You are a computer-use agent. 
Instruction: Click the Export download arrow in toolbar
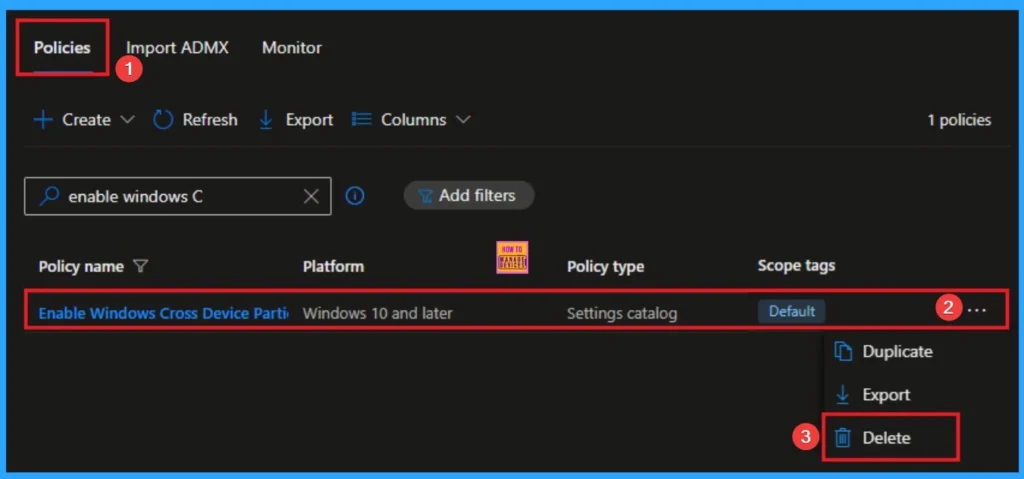click(x=266, y=120)
